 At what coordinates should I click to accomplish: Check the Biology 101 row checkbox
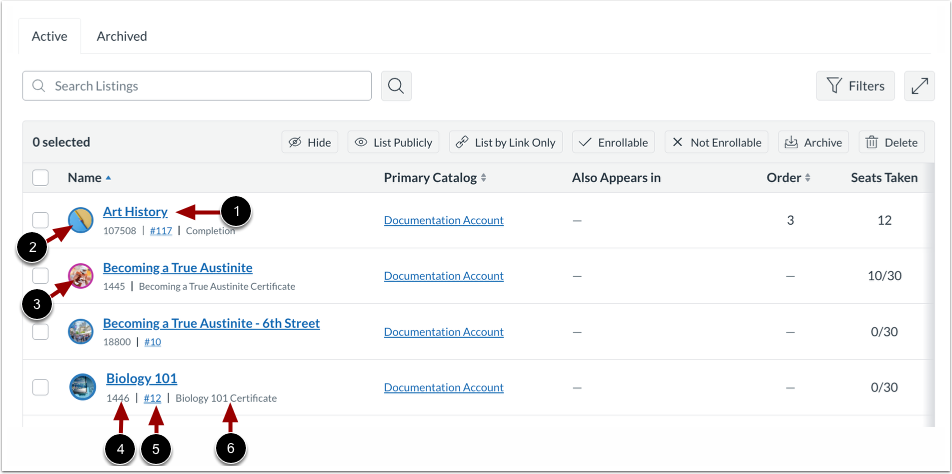pos(40,387)
